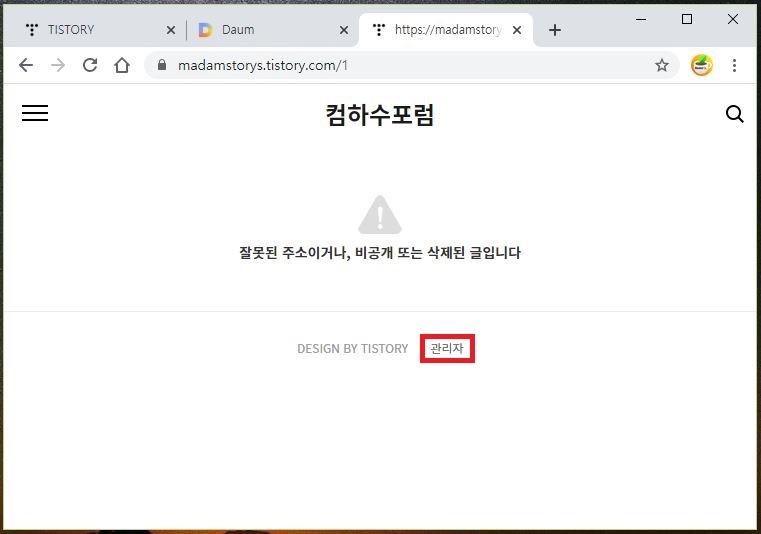
Task: Reload the page with refresh icon
Action: point(90,65)
